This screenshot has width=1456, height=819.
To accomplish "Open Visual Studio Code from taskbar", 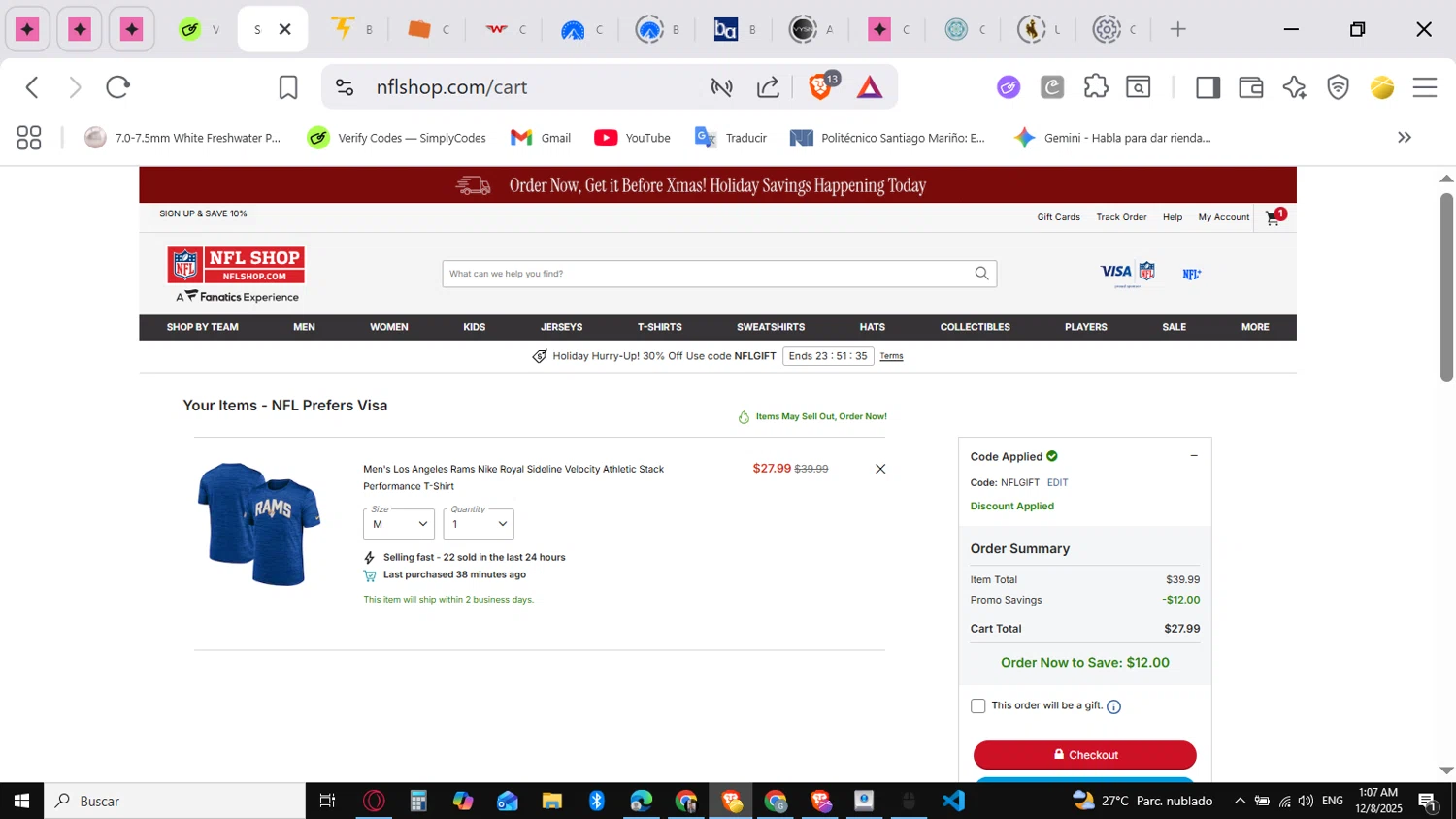I will 953,801.
